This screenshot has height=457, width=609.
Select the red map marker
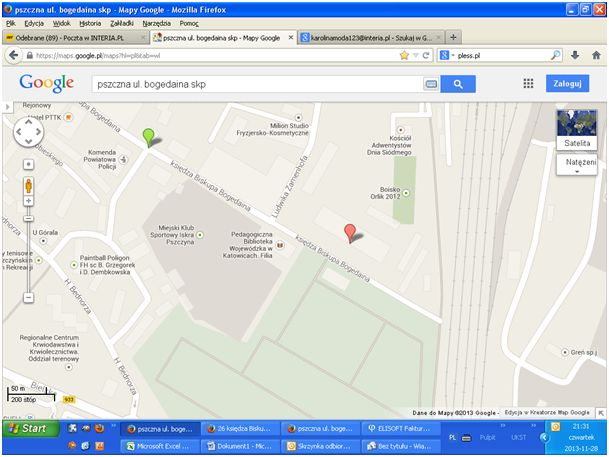(350, 233)
